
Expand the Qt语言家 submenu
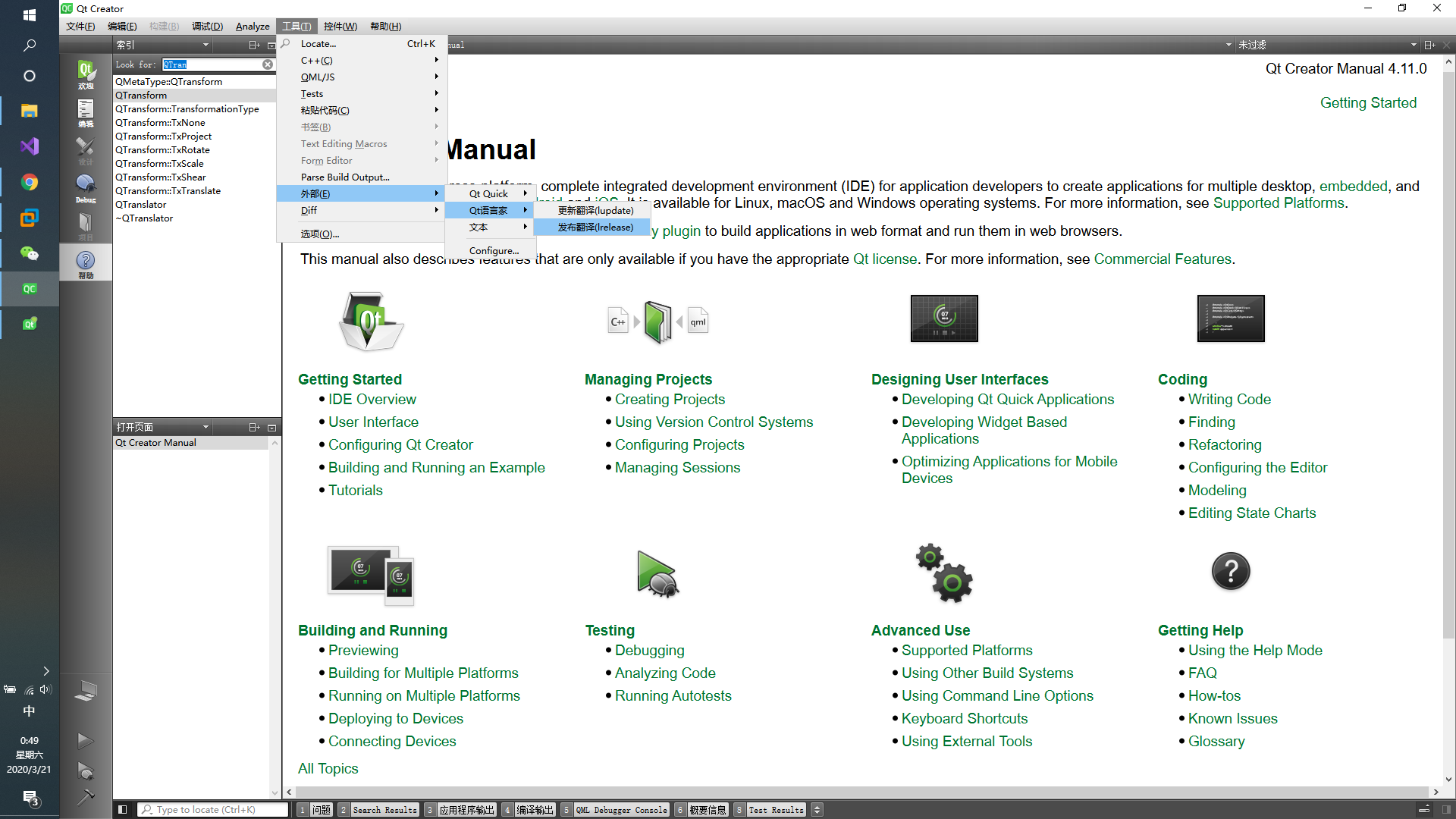coord(488,210)
